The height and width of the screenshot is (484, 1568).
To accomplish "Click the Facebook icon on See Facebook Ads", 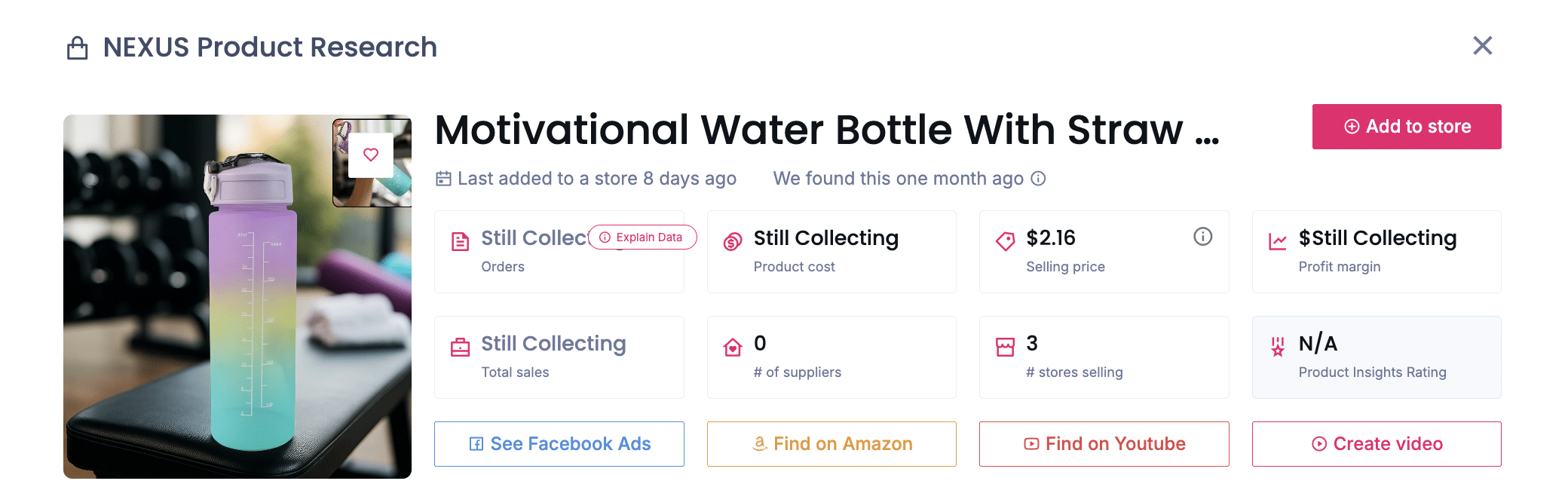I will coord(477,444).
